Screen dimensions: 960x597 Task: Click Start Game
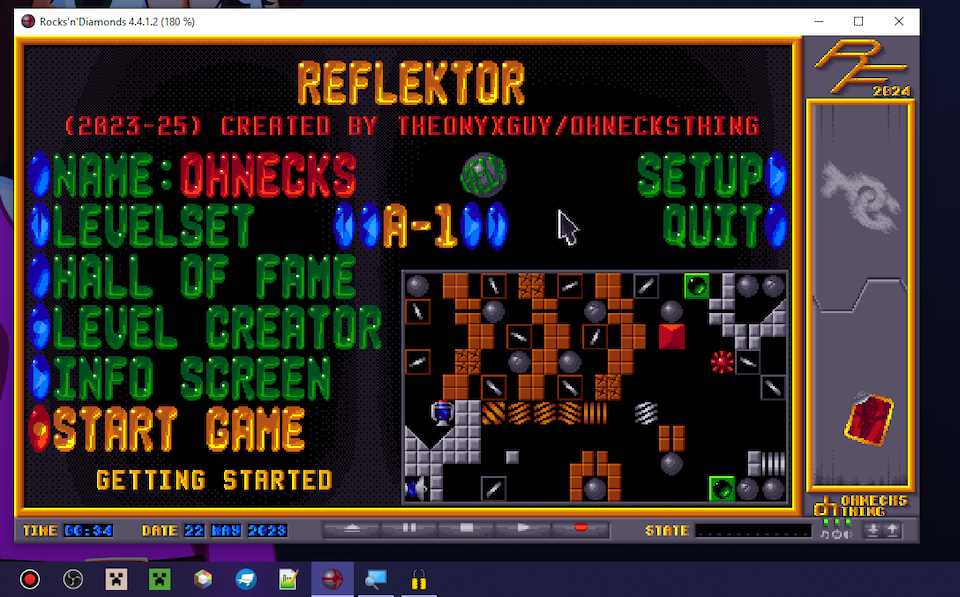coord(179,429)
